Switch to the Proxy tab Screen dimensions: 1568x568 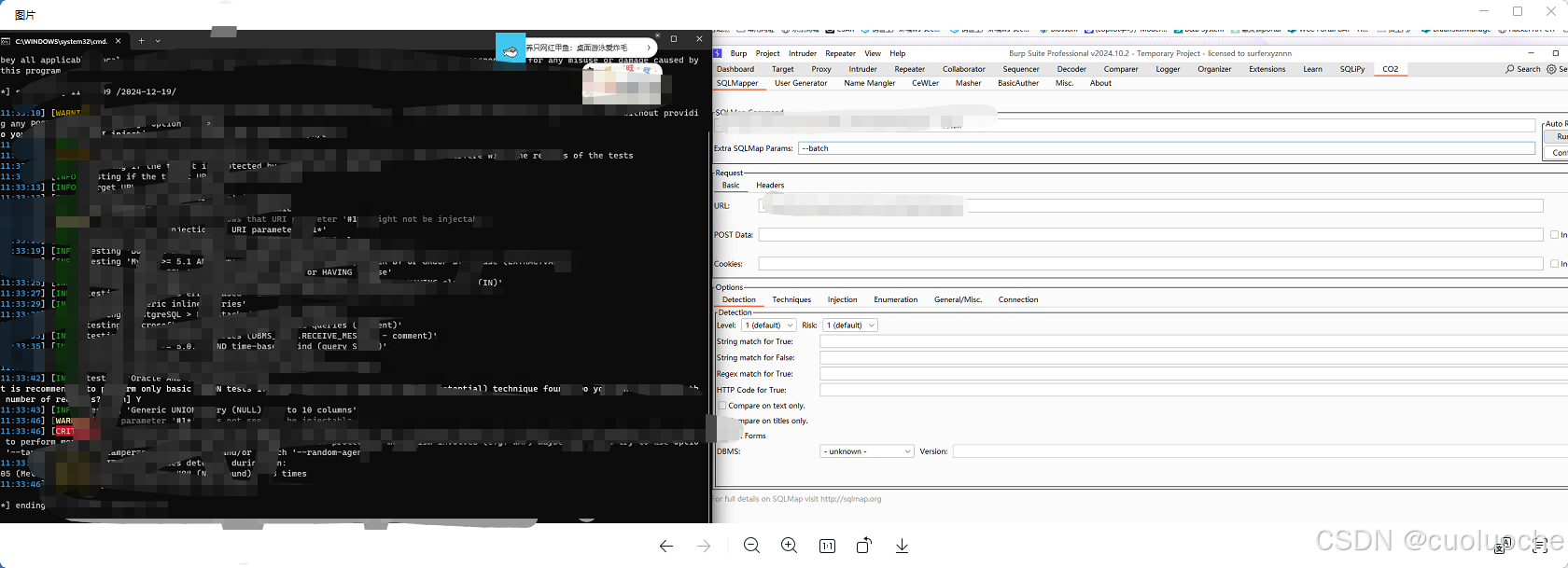click(x=821, y=69)
